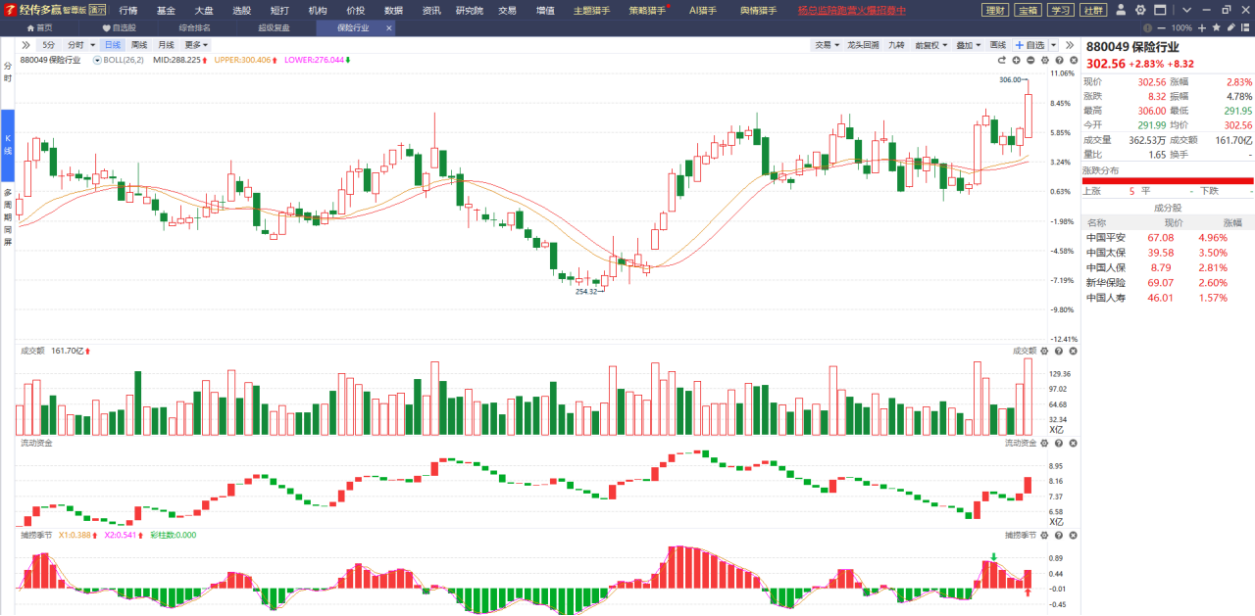Open 成交额 panel settings gear

[1044, 351]
